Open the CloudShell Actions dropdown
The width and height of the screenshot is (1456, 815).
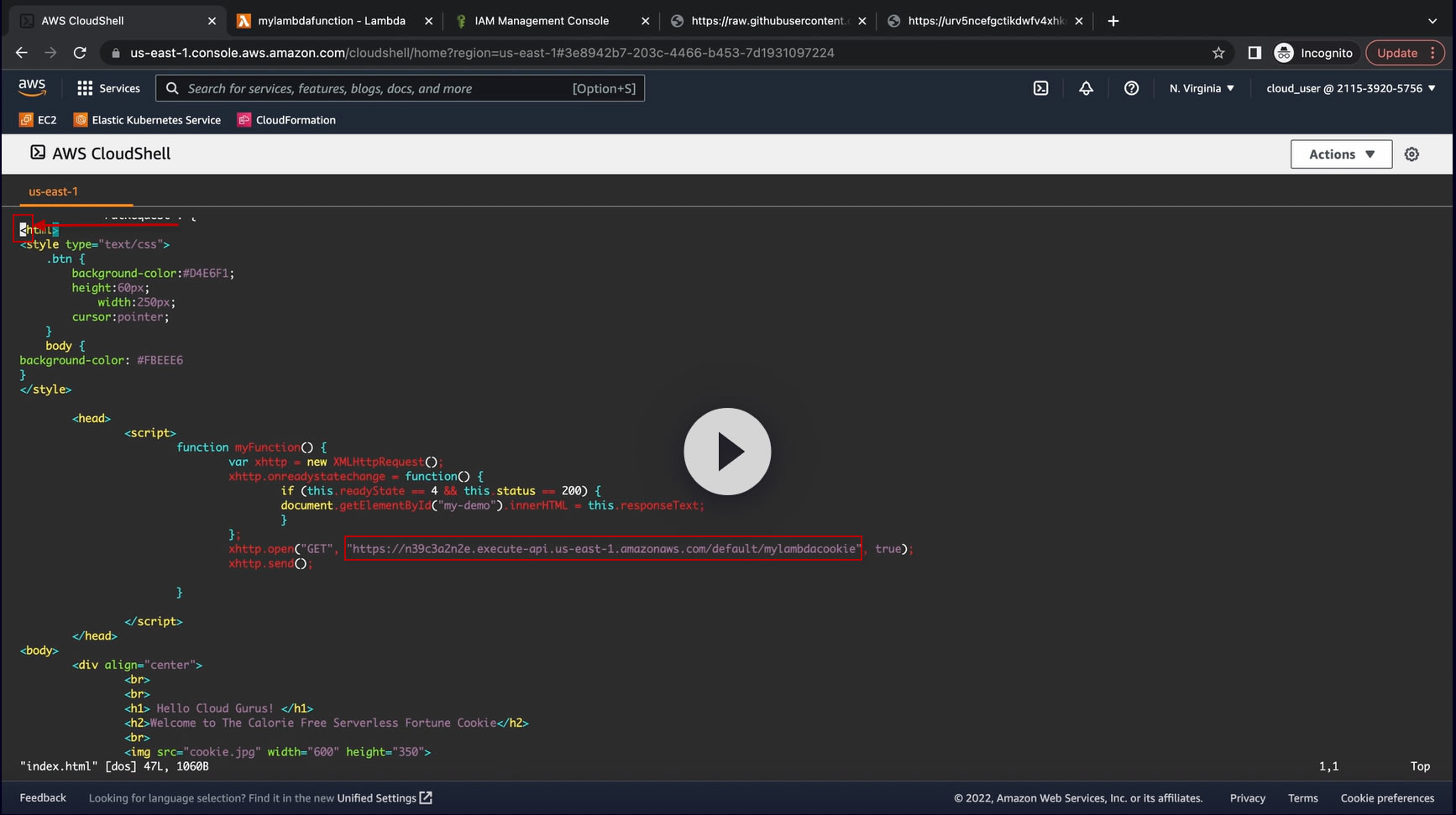click(1341, 154)
